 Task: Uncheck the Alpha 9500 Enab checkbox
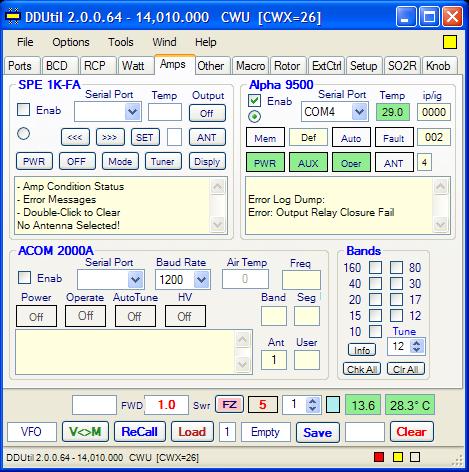(255, 101)
